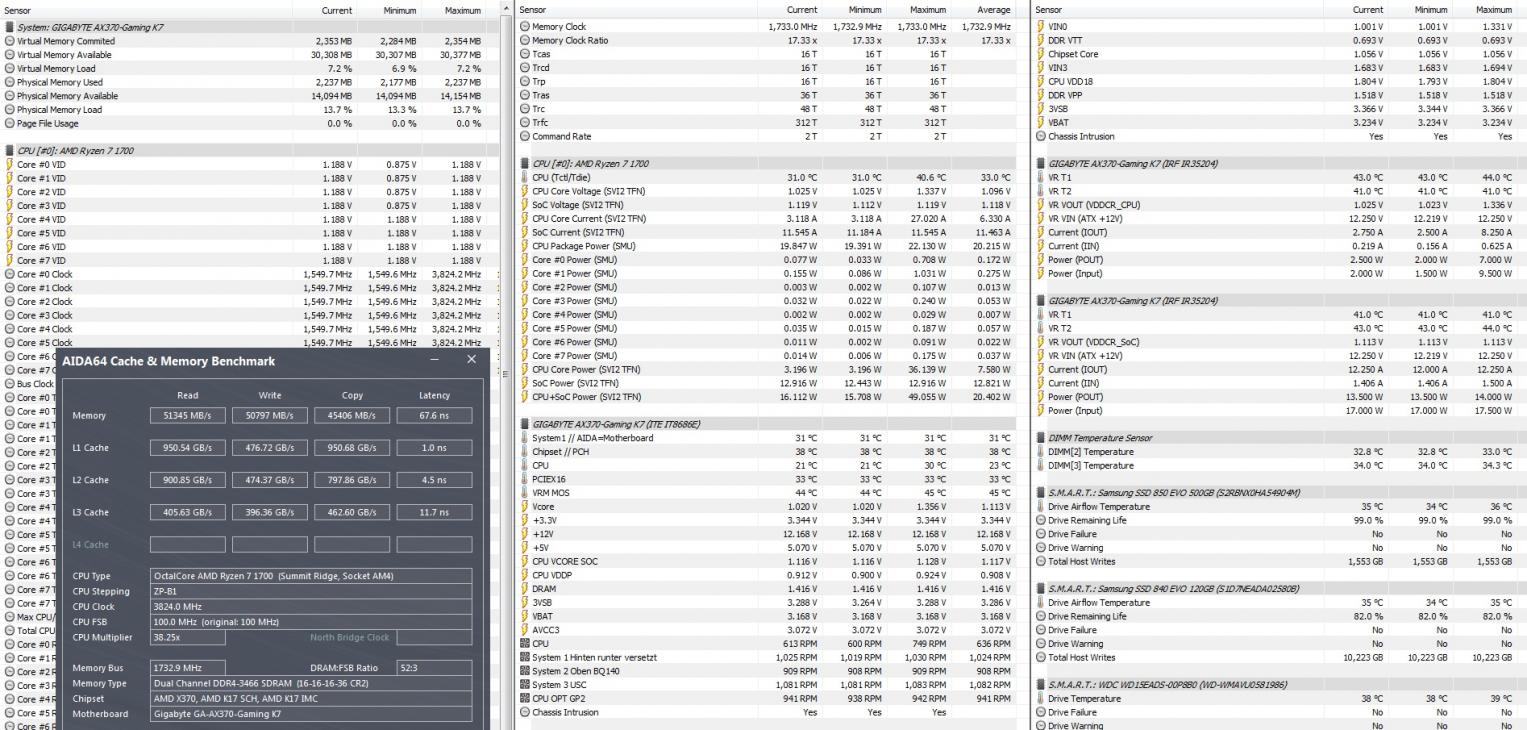Click the lightning icon beside DDR VTT
The image size is (1527, 730).
1041,41
